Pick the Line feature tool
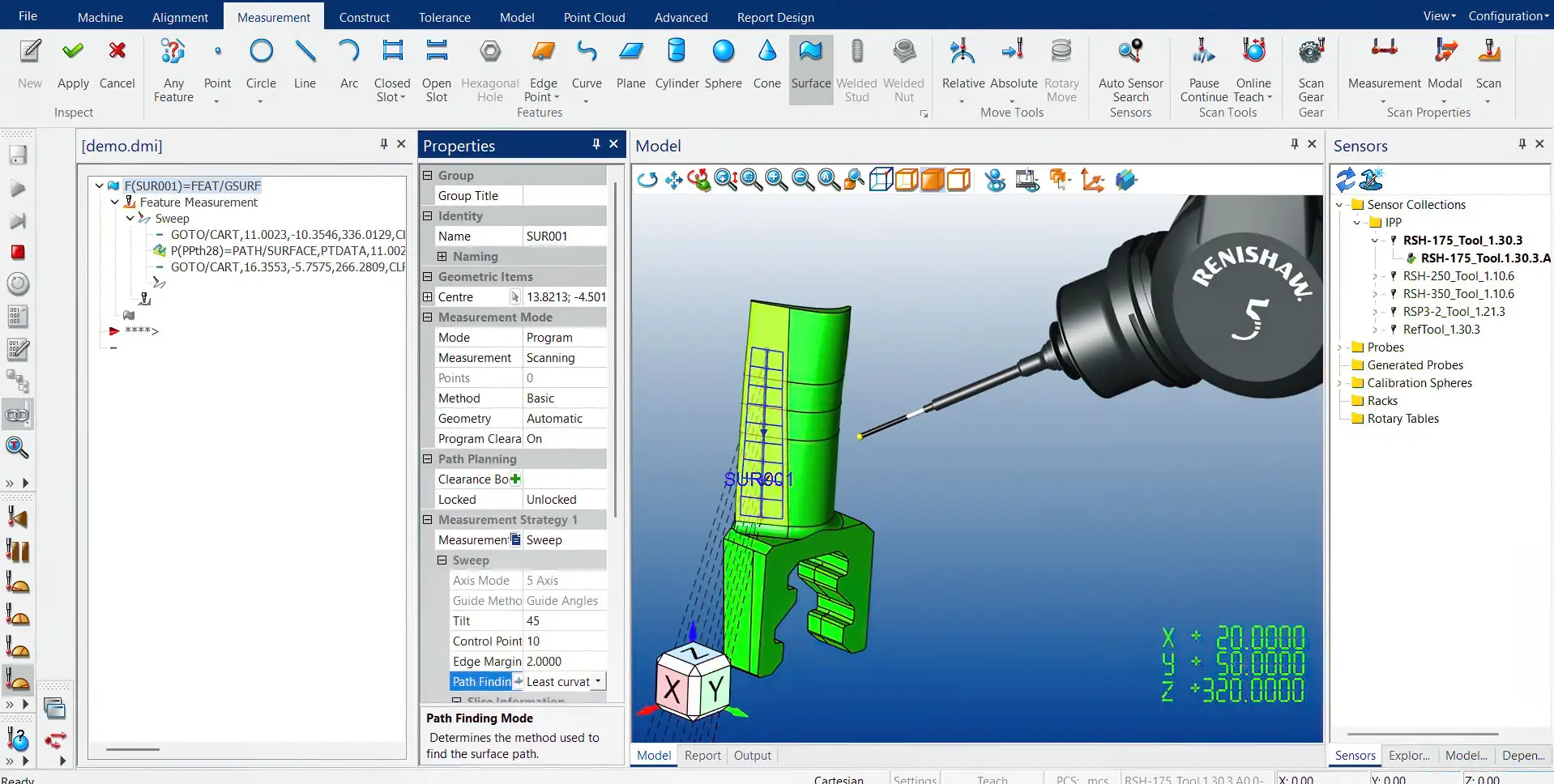1554x784 pixels. 305,65
